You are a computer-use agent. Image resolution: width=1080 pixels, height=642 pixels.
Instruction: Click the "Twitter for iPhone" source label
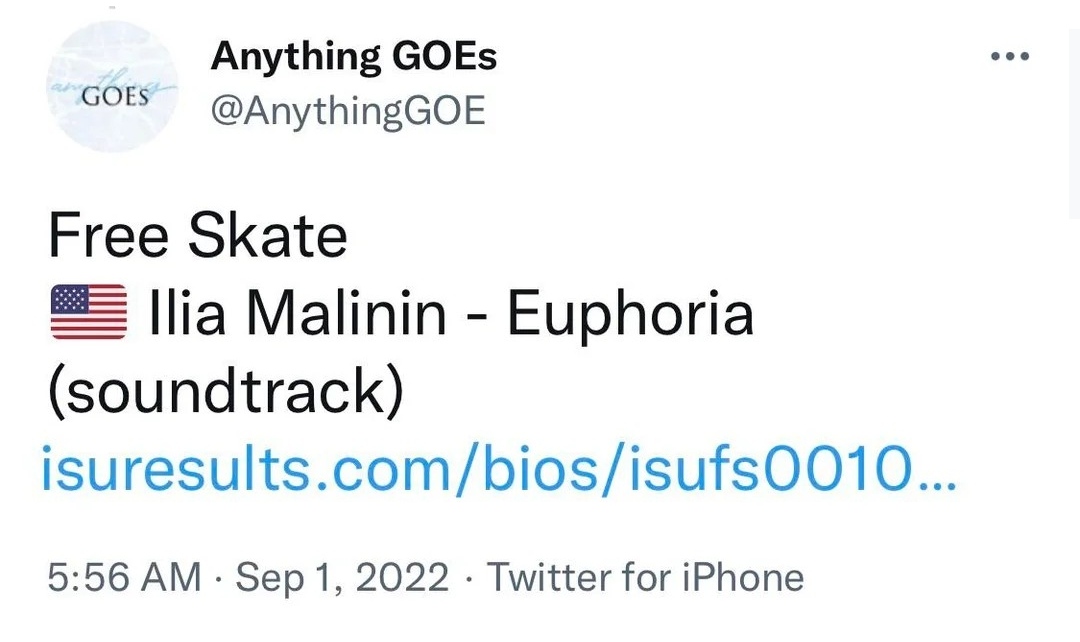coord(645,578)
